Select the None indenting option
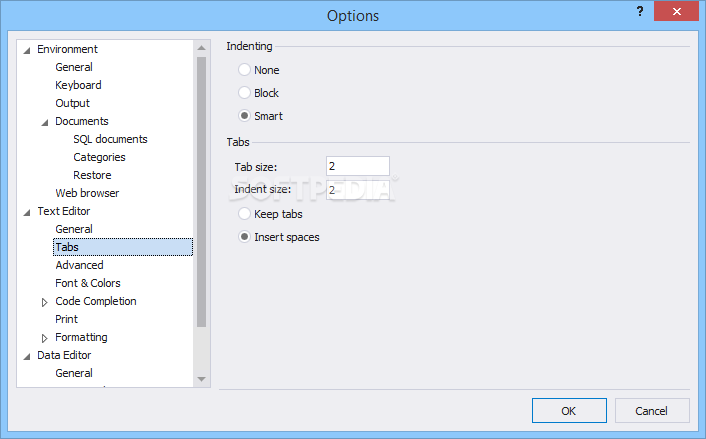The image size is (706, 439). point(244,70)
